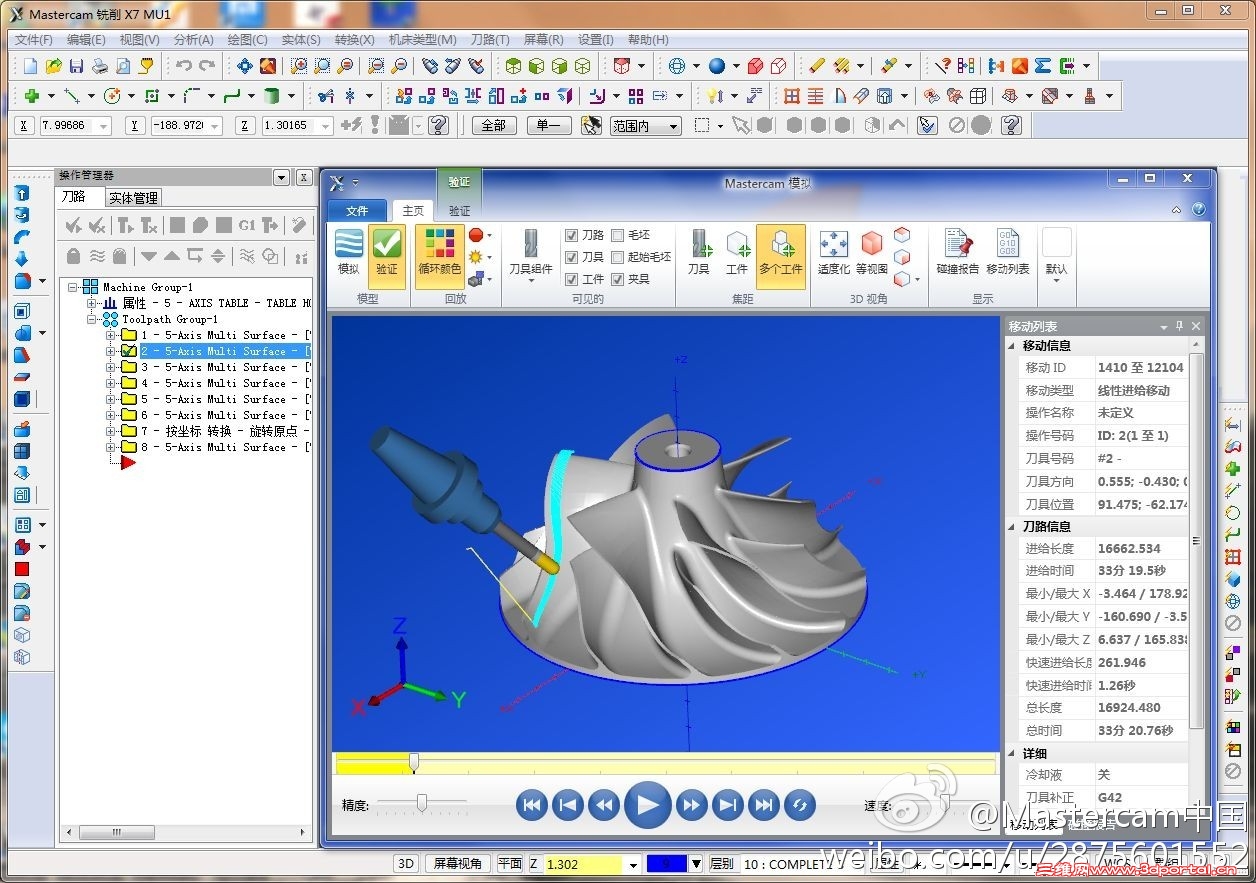Screen dimensions: 1256x883
Task: Click the 工件 focus icon in 集距 group
Action: [x=737, y=252]
